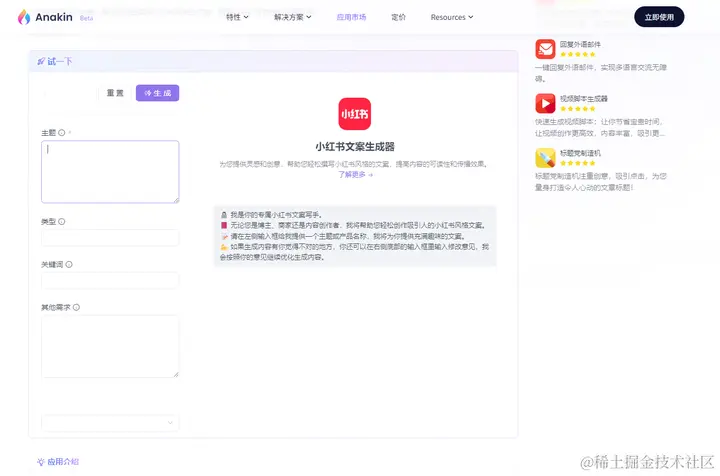Screen dimensions: 720x476
Task: Open the 定价 page
Action: pos(398,17)
